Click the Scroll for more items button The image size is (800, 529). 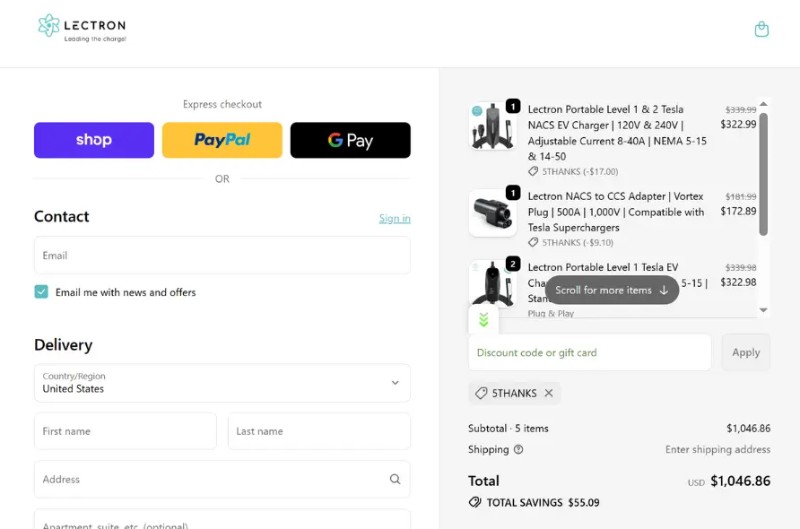pos(612,290)
